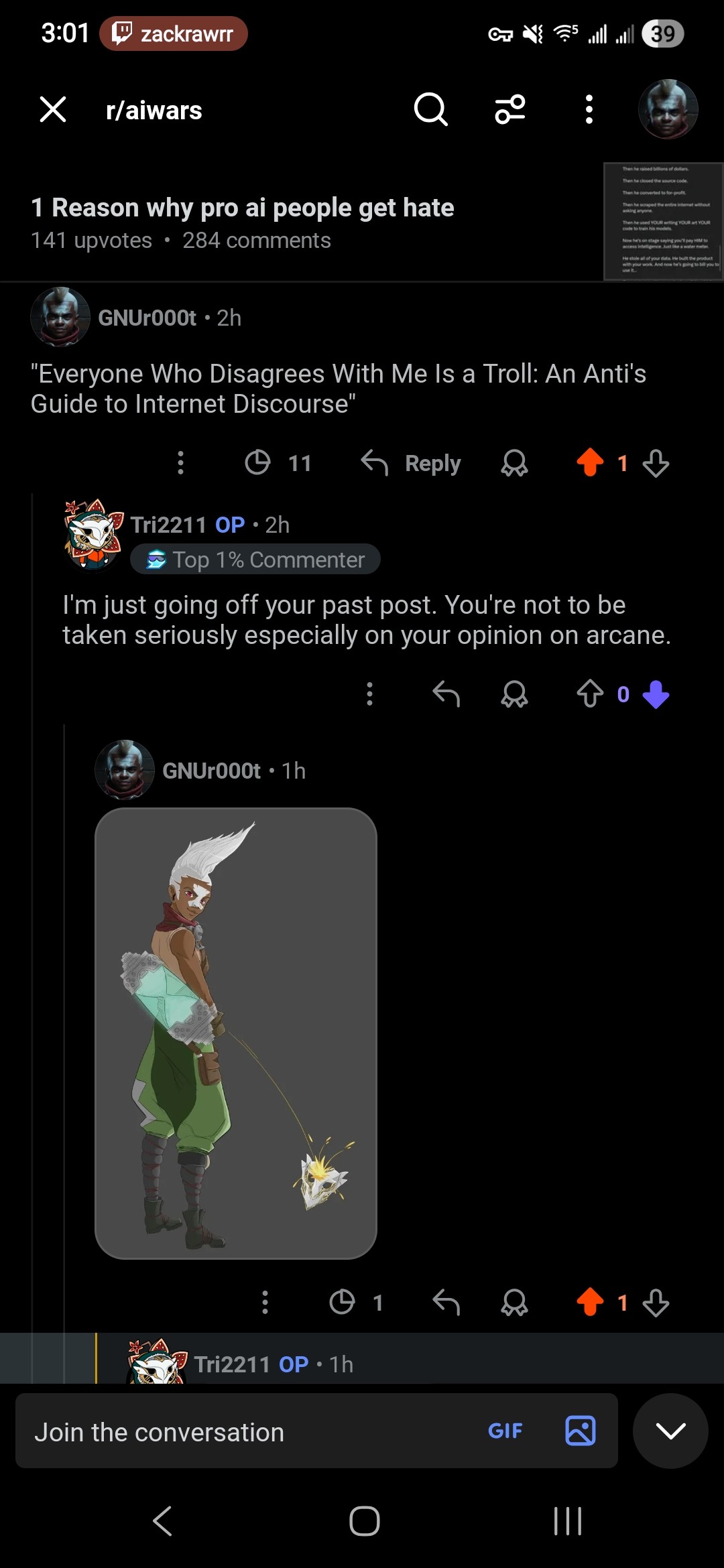Viewport: 724px width, 1568px height.
Task: Tap the Join the conversation field
Action: [x=248, y=1432]
